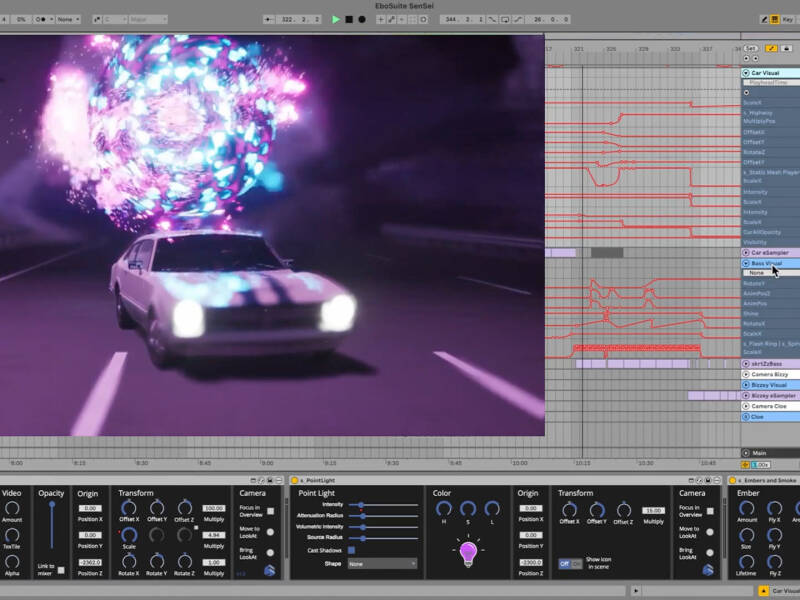Click the Set locator button
This screenshot has width=800, height=600.
point(750,48)
